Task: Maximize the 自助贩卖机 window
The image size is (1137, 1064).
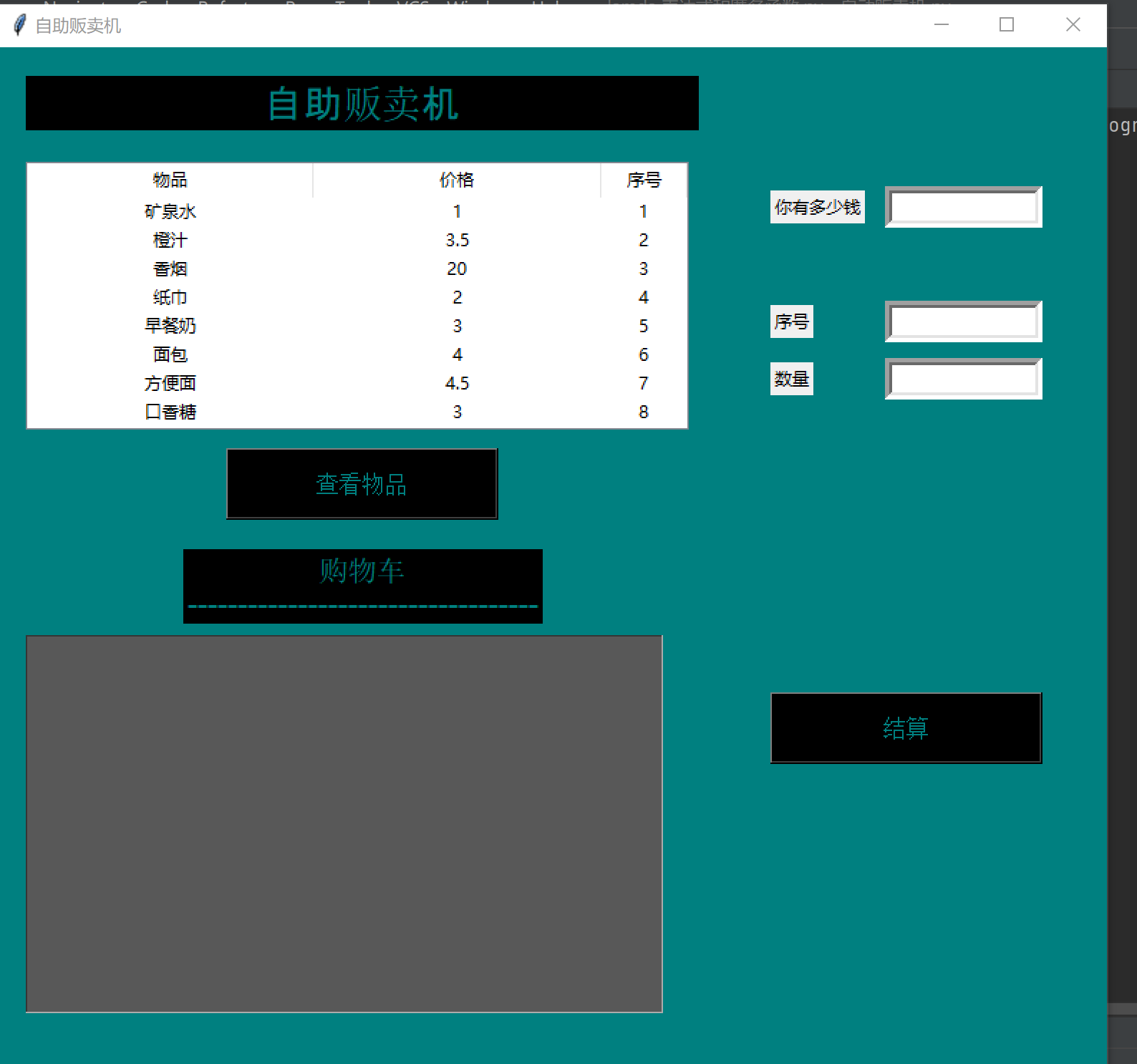Action: click(1007, 25)
